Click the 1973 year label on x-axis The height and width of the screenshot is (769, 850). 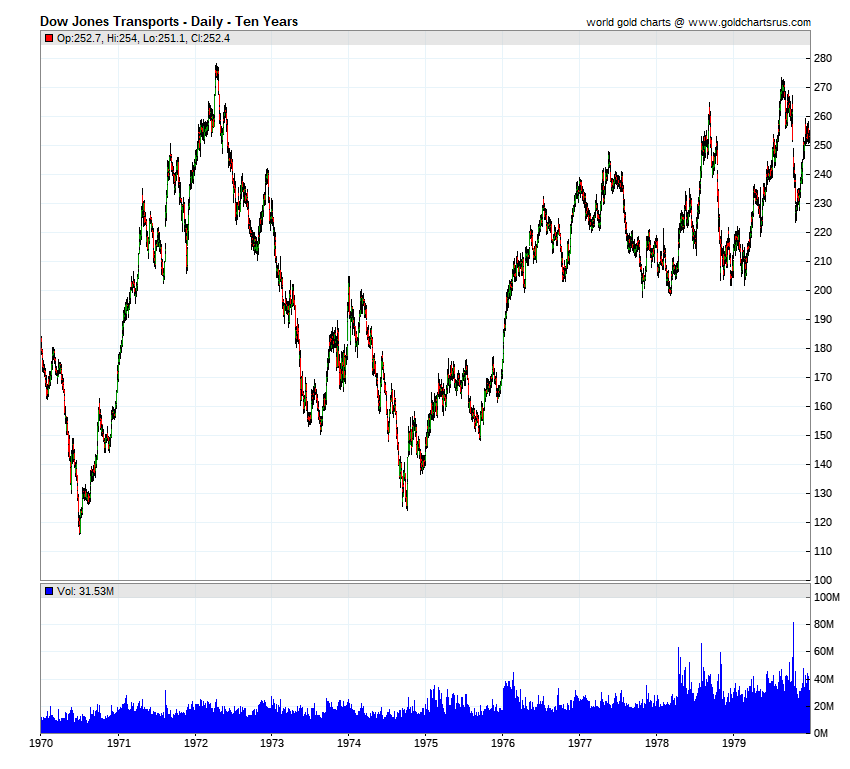pos(272,743)
